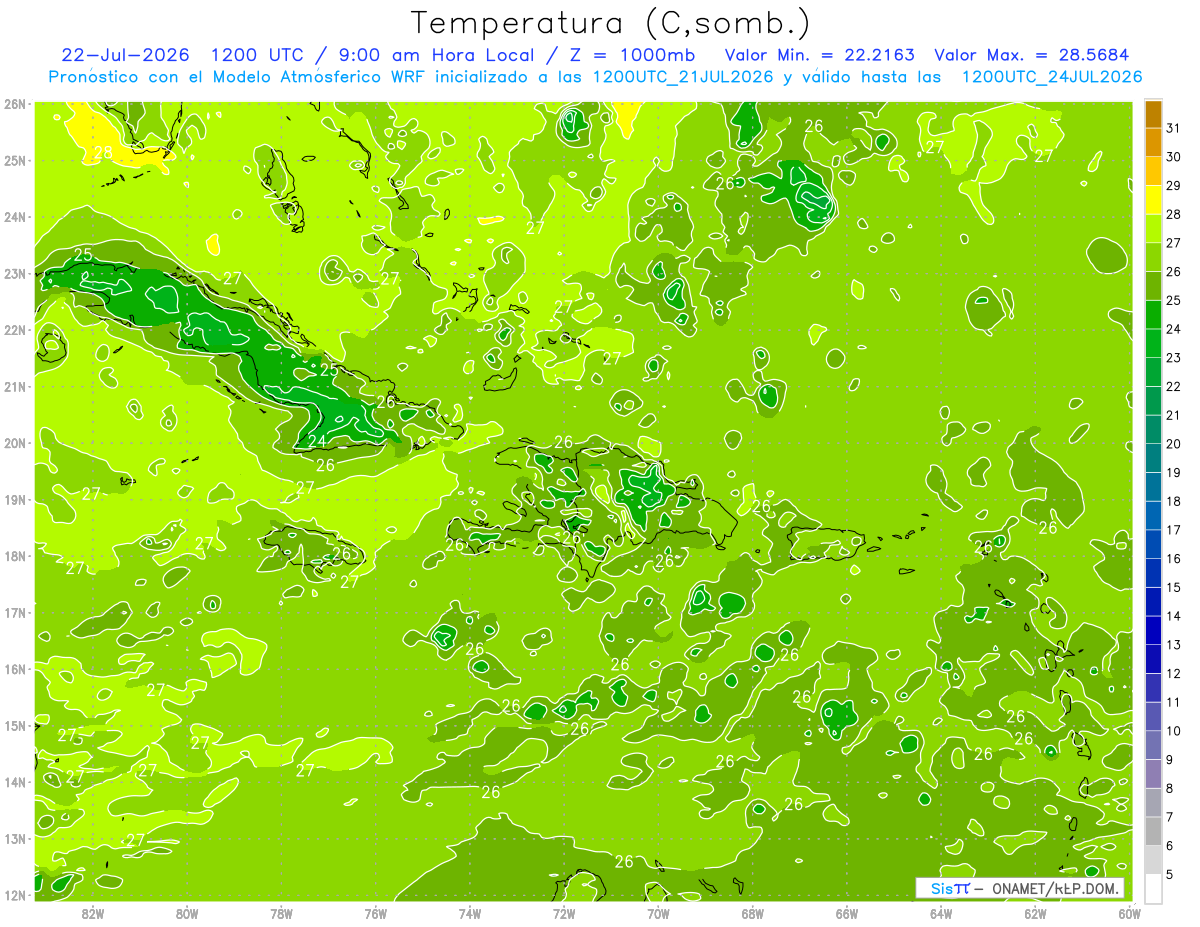This screenshot has width=1200, height=927.
Task: Click the "22N" latitude axis label
Action: (x=14, y=330)
